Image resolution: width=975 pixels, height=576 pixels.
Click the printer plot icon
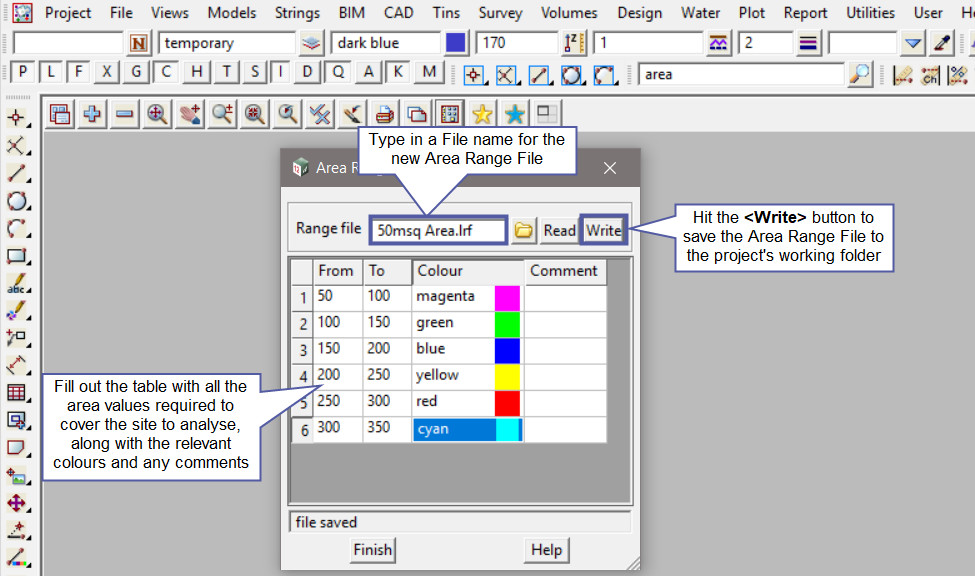click(385, 114)
